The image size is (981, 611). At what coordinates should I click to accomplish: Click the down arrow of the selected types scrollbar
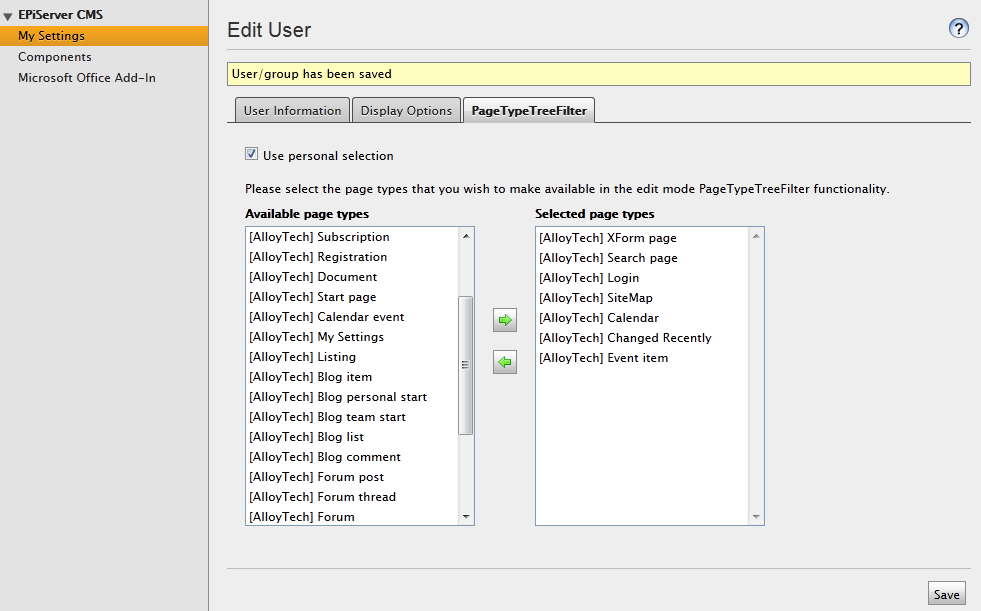click(x=756, y=517)
